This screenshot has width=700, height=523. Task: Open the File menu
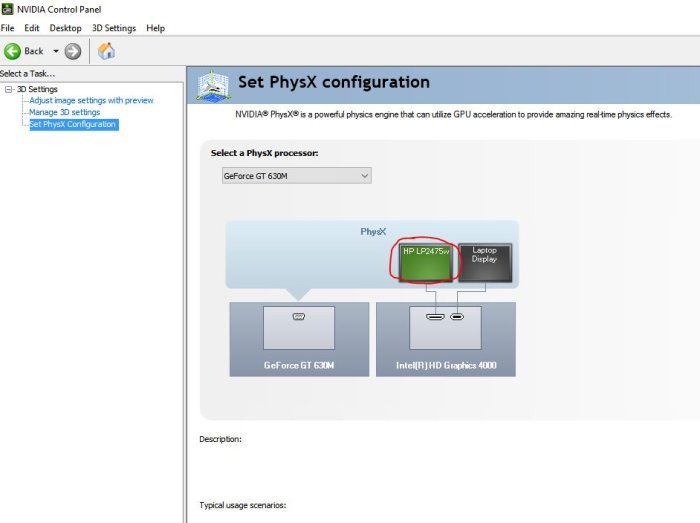pos(7,28)
